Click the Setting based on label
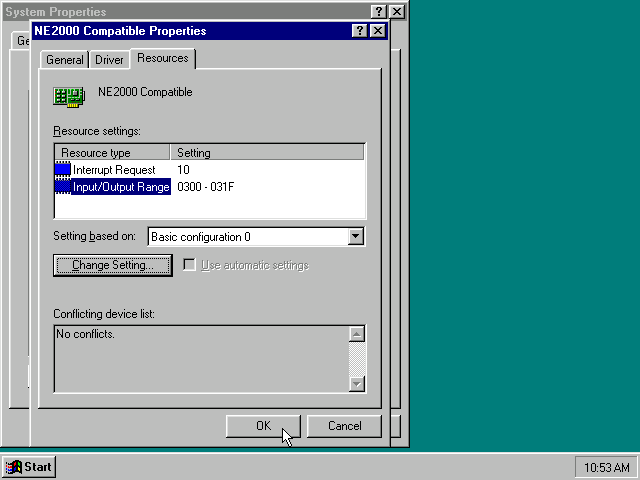The width and height of the screenshot is (640, 480). pyautogui.click(x=94, y=236)
